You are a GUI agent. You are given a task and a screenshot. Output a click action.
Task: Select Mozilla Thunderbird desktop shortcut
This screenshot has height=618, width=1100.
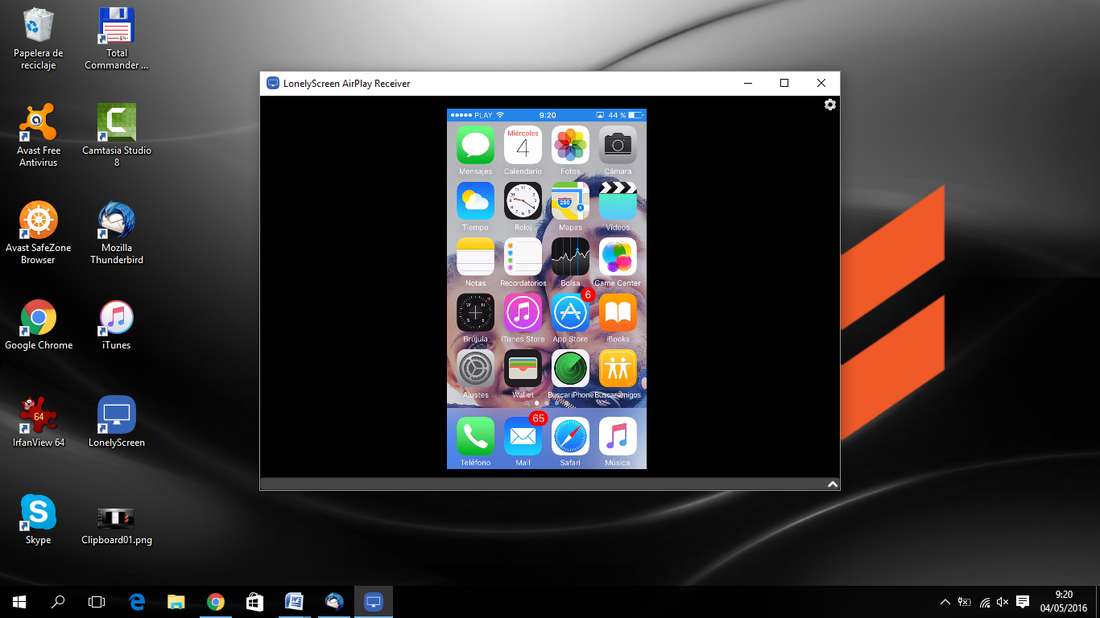116,234
